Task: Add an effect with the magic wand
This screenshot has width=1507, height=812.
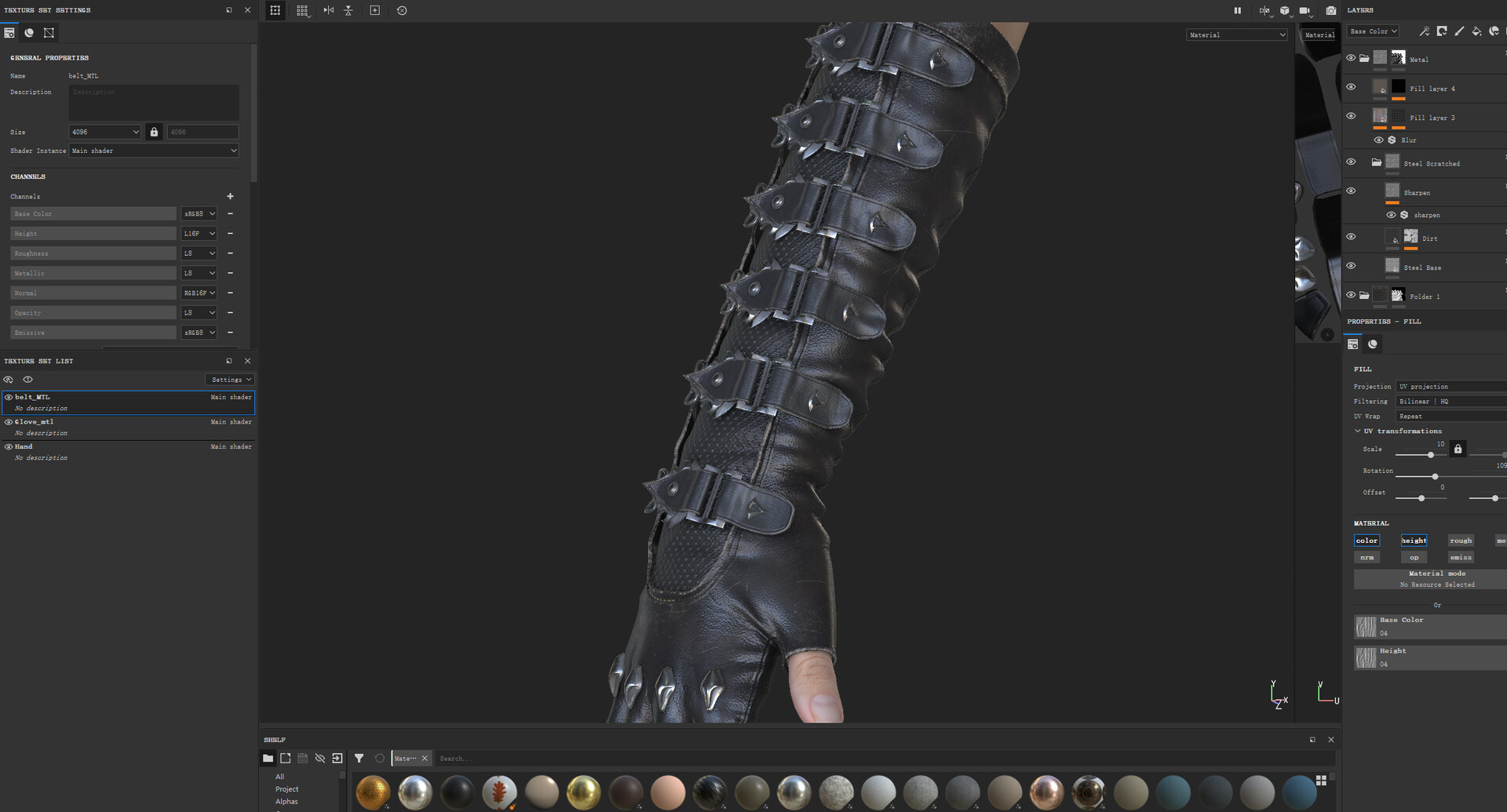Action: tap(1424, 31)
